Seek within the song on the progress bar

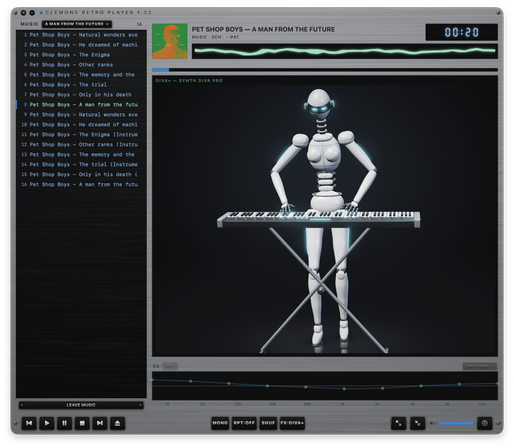click(x=325, y=70)
